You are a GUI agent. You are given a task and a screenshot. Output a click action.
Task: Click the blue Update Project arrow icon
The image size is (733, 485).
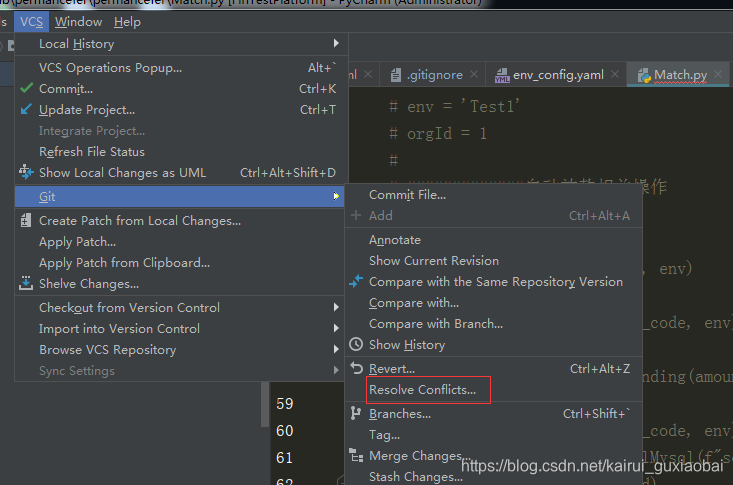tap(26, 109)
